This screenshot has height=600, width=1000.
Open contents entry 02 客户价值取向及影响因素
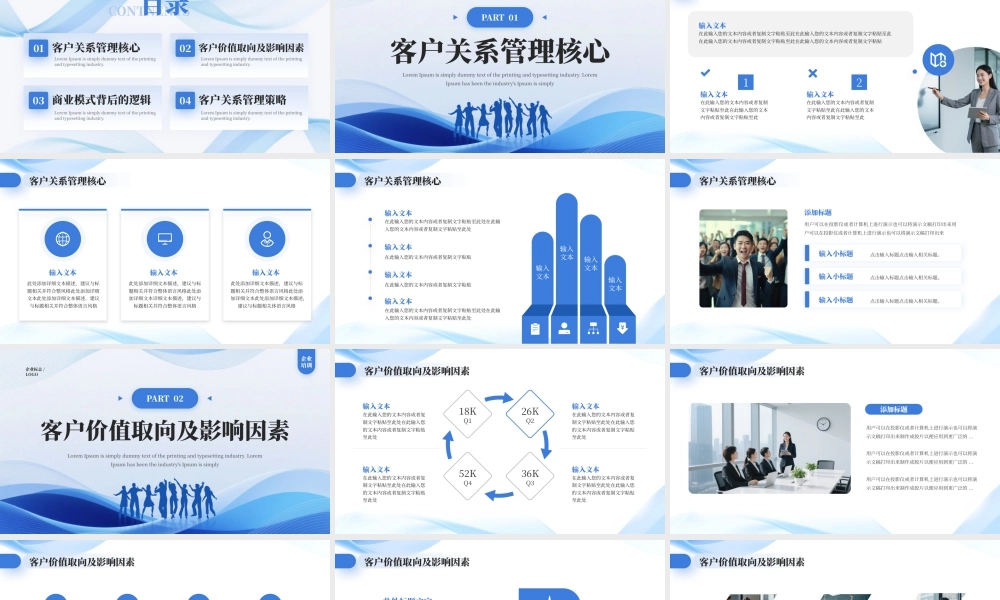pos(239,55)
